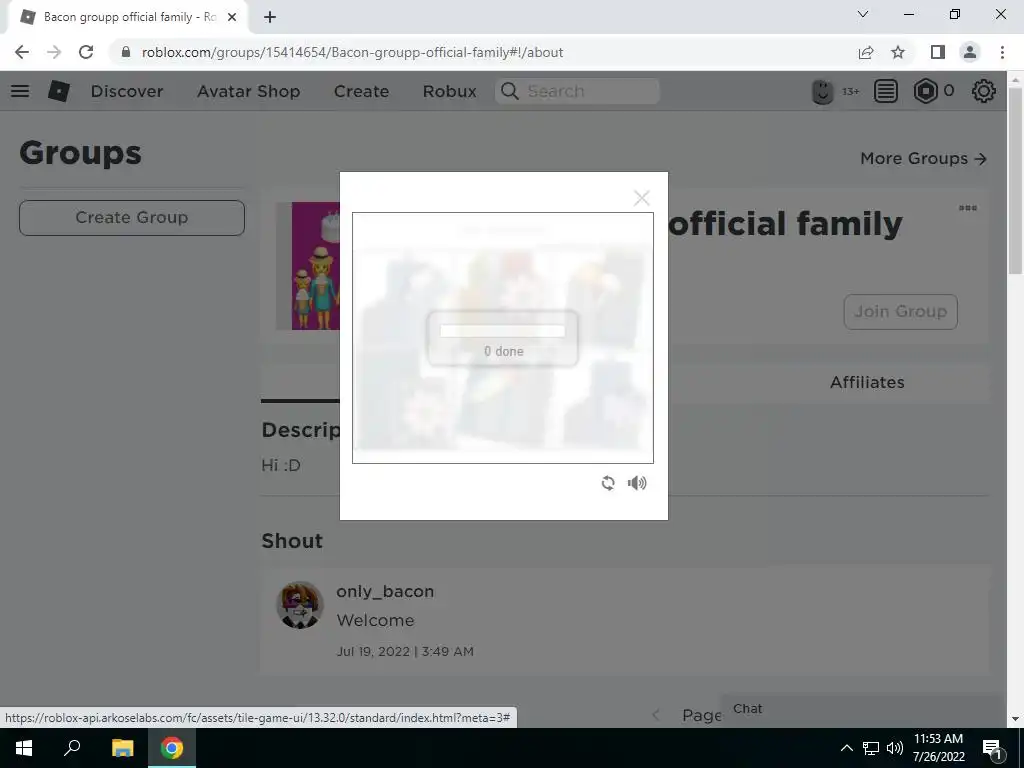
Task: Open the Discover page
Action: 127,91
